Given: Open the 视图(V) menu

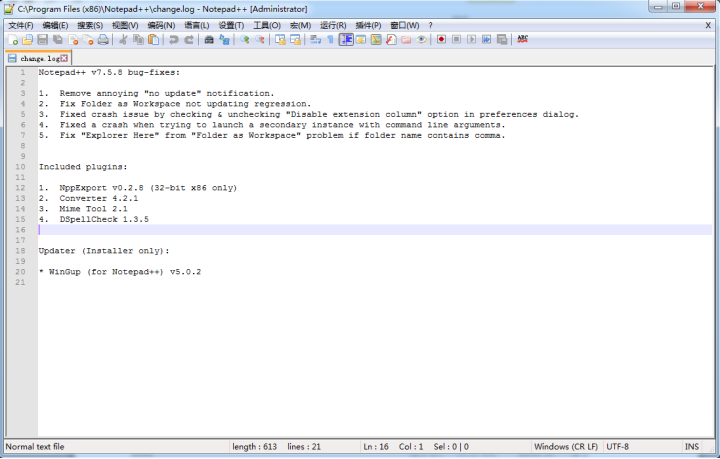Looking at the screenshot, I should click(125, 25).
